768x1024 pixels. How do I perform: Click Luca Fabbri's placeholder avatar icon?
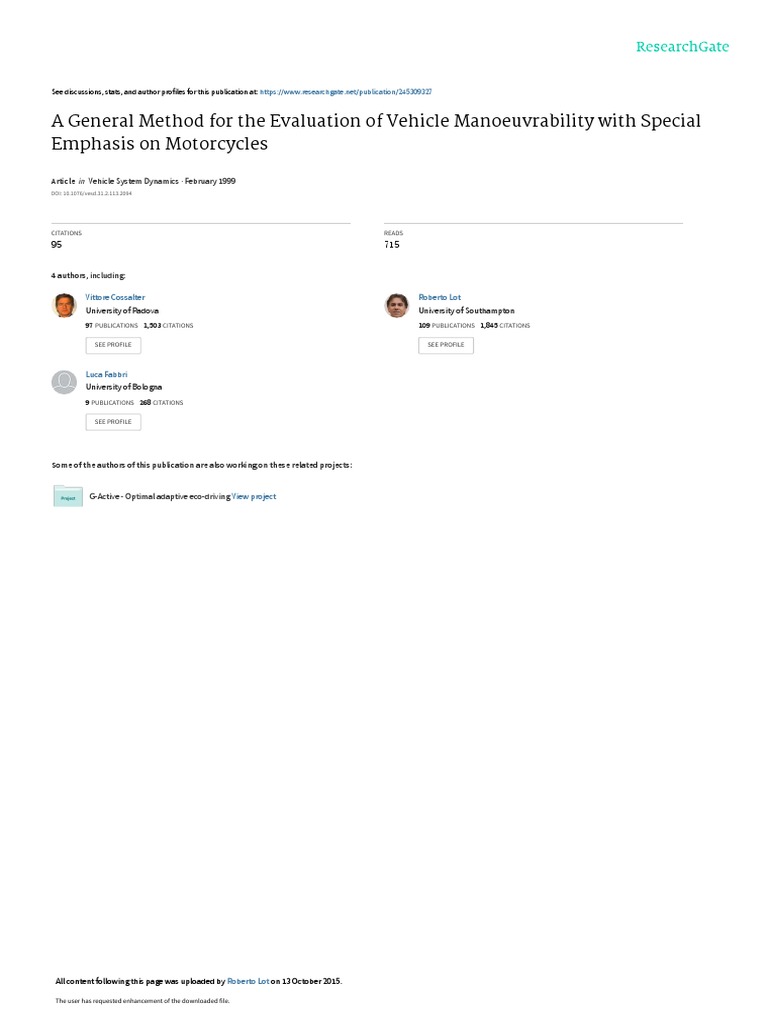tap(64, 382)
